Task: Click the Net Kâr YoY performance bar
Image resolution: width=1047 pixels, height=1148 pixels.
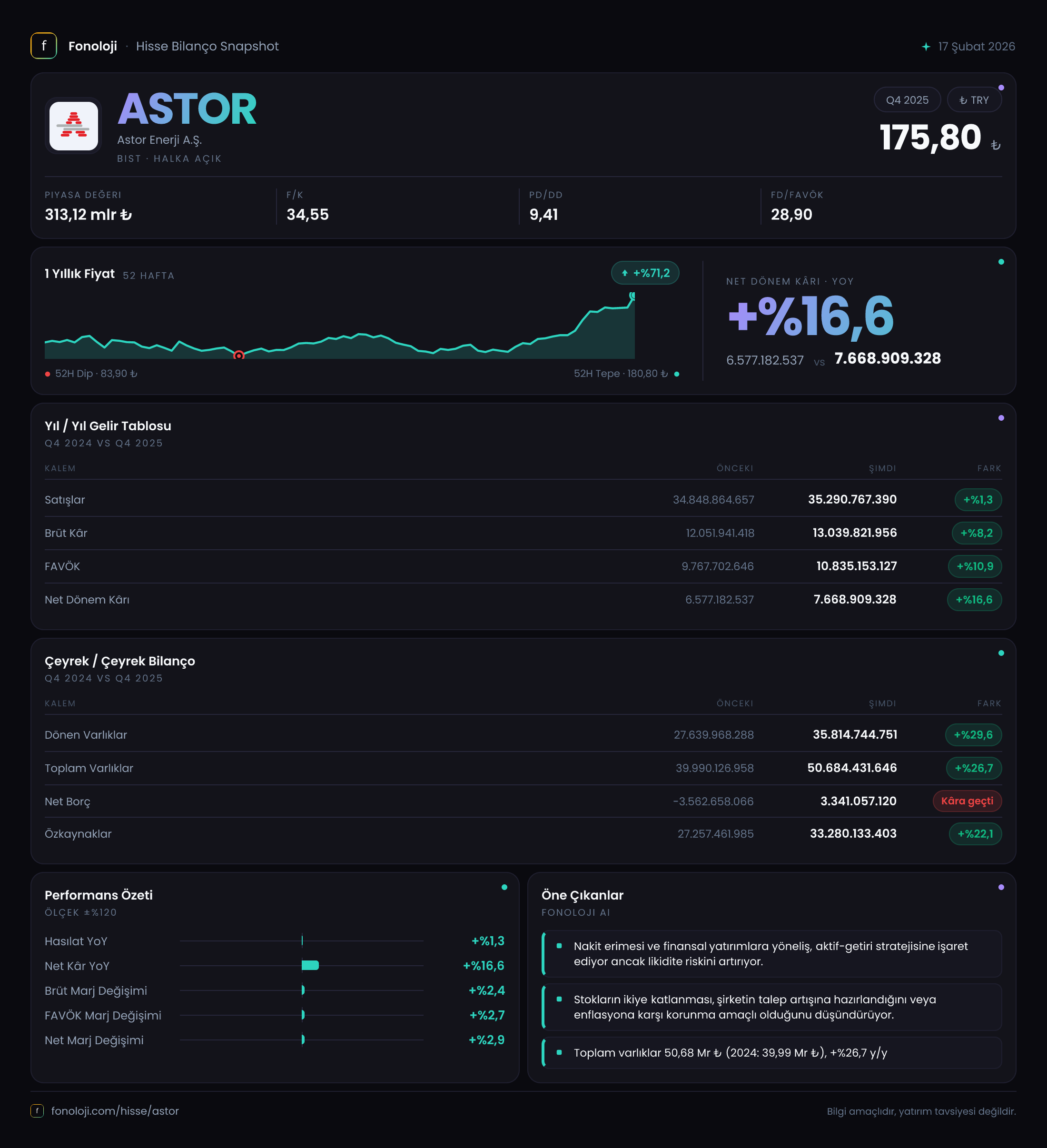Action: pos(310,965)
